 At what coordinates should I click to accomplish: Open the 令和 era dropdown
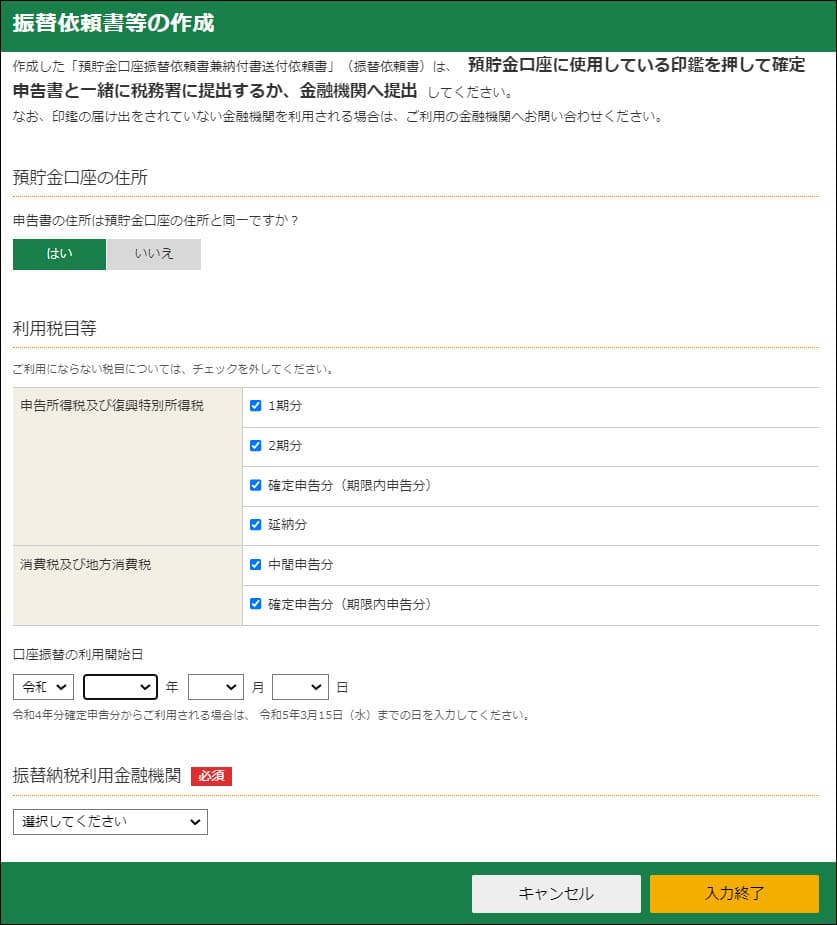click(44, 687)
